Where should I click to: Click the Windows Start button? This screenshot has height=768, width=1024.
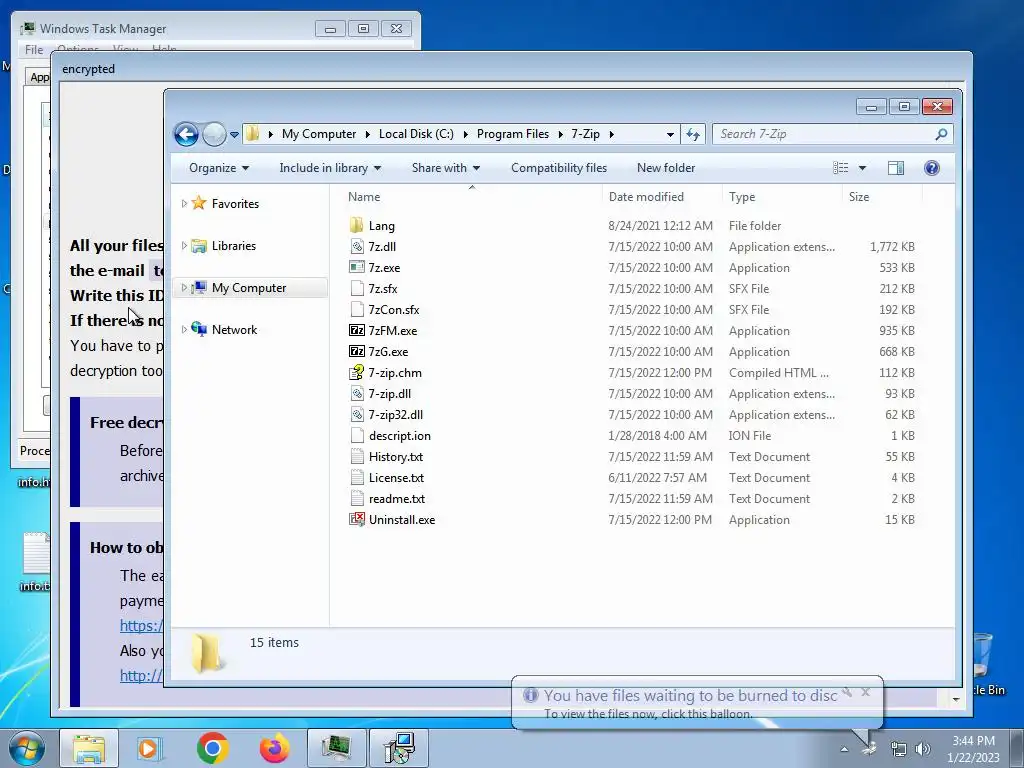(27, 748)
